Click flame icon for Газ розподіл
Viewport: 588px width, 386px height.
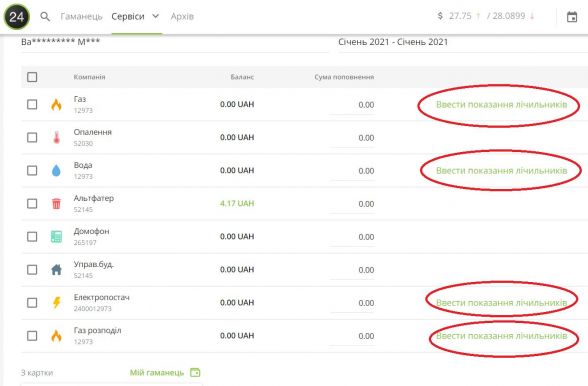click(x=56, y=335)
